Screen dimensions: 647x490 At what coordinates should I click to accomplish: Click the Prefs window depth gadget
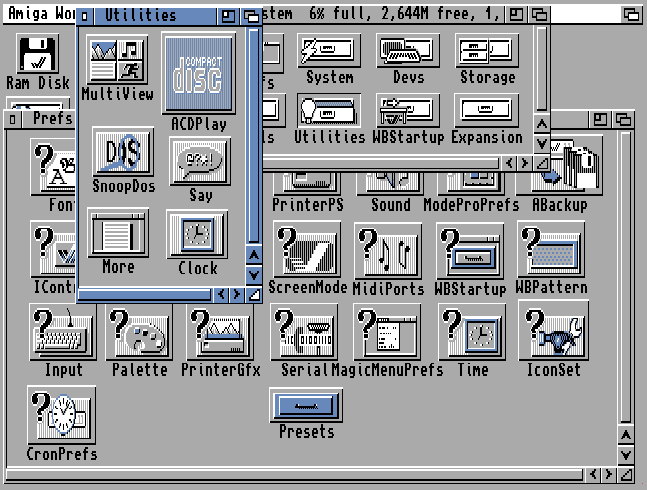623,119
